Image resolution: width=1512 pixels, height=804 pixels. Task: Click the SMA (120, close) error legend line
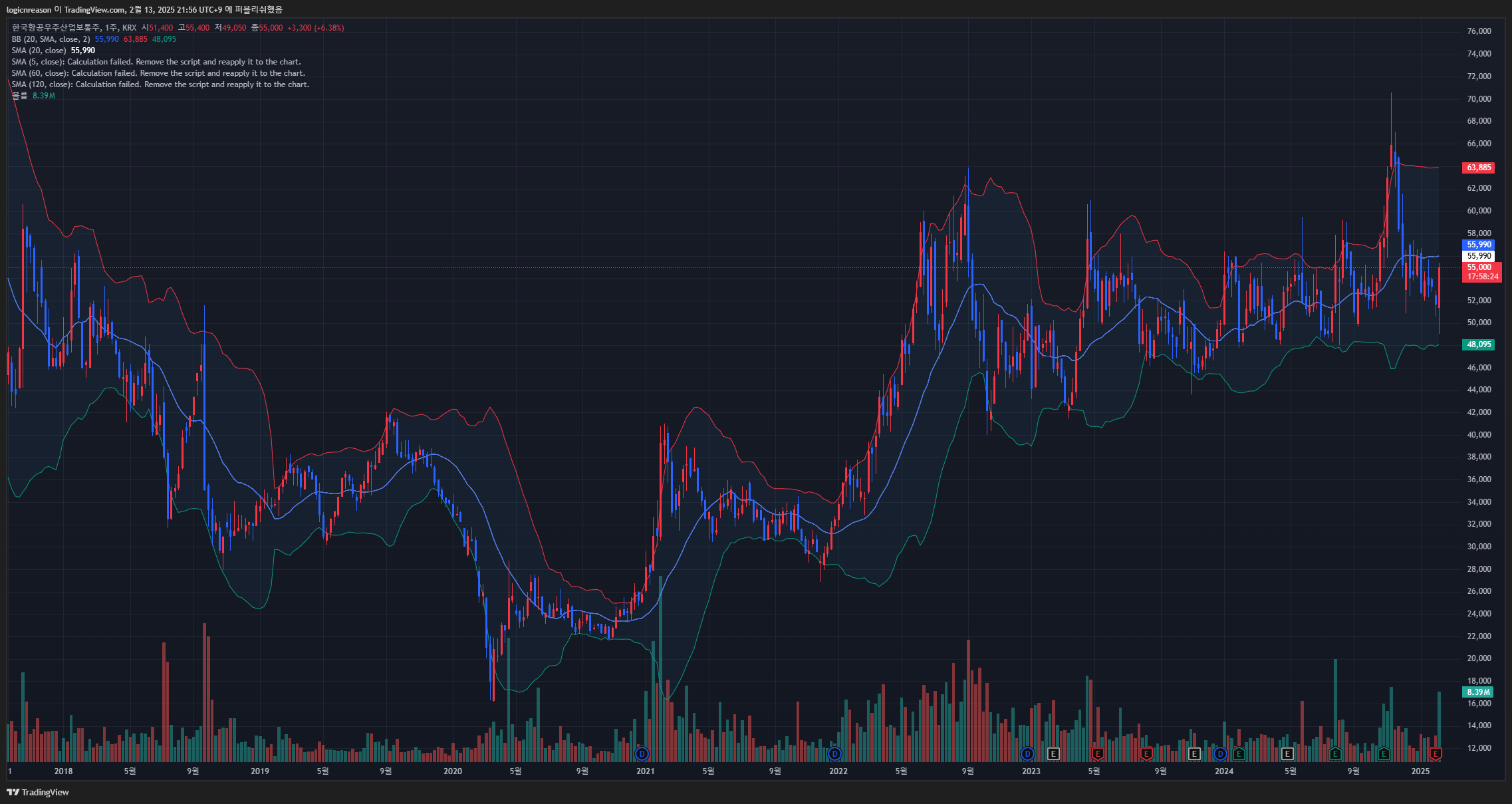pyautogui.click(x=160, y=84)
